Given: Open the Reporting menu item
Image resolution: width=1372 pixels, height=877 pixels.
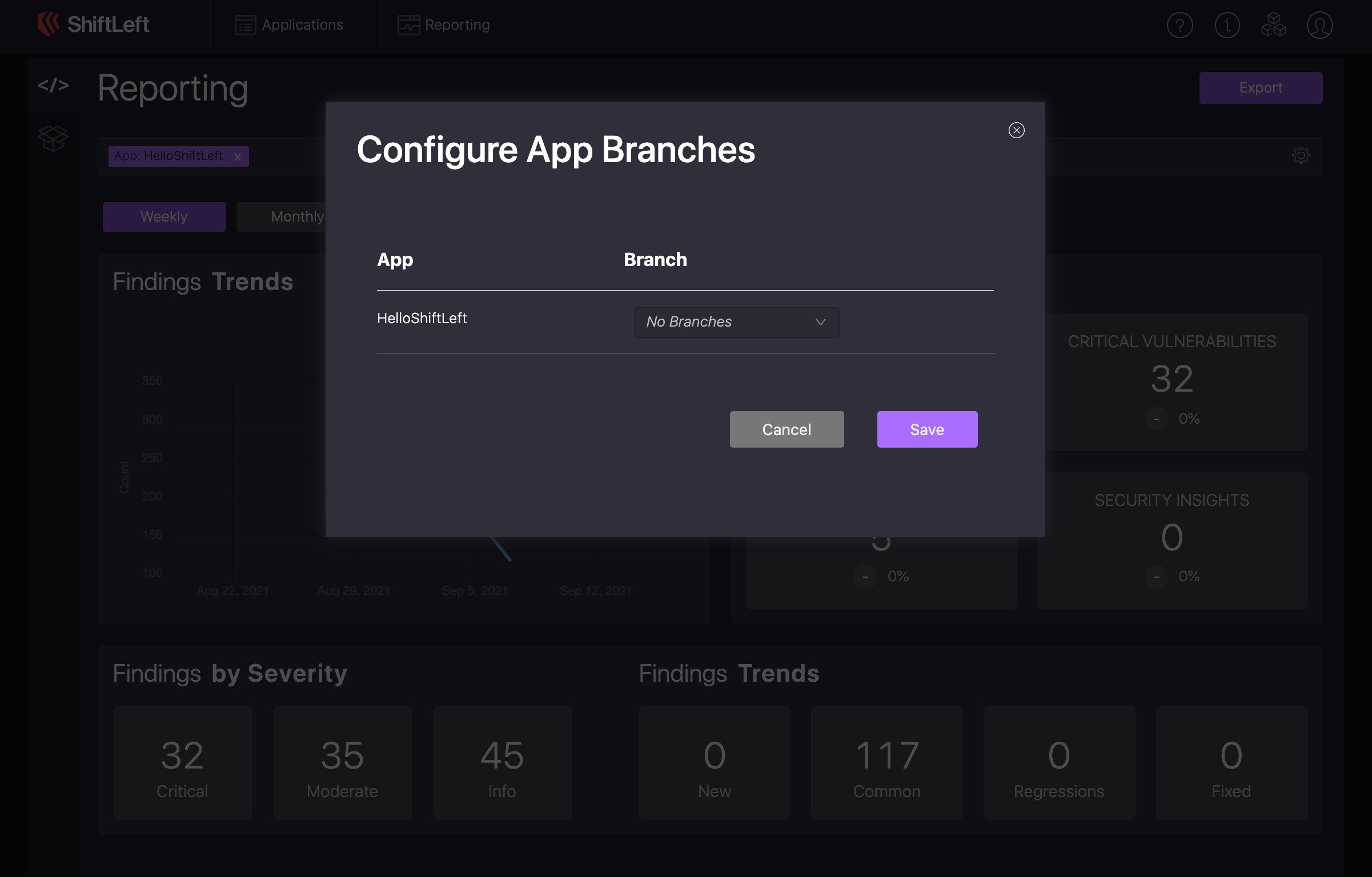Looking at the screenshot, I should pyautogui.click(x=444, y=25).
